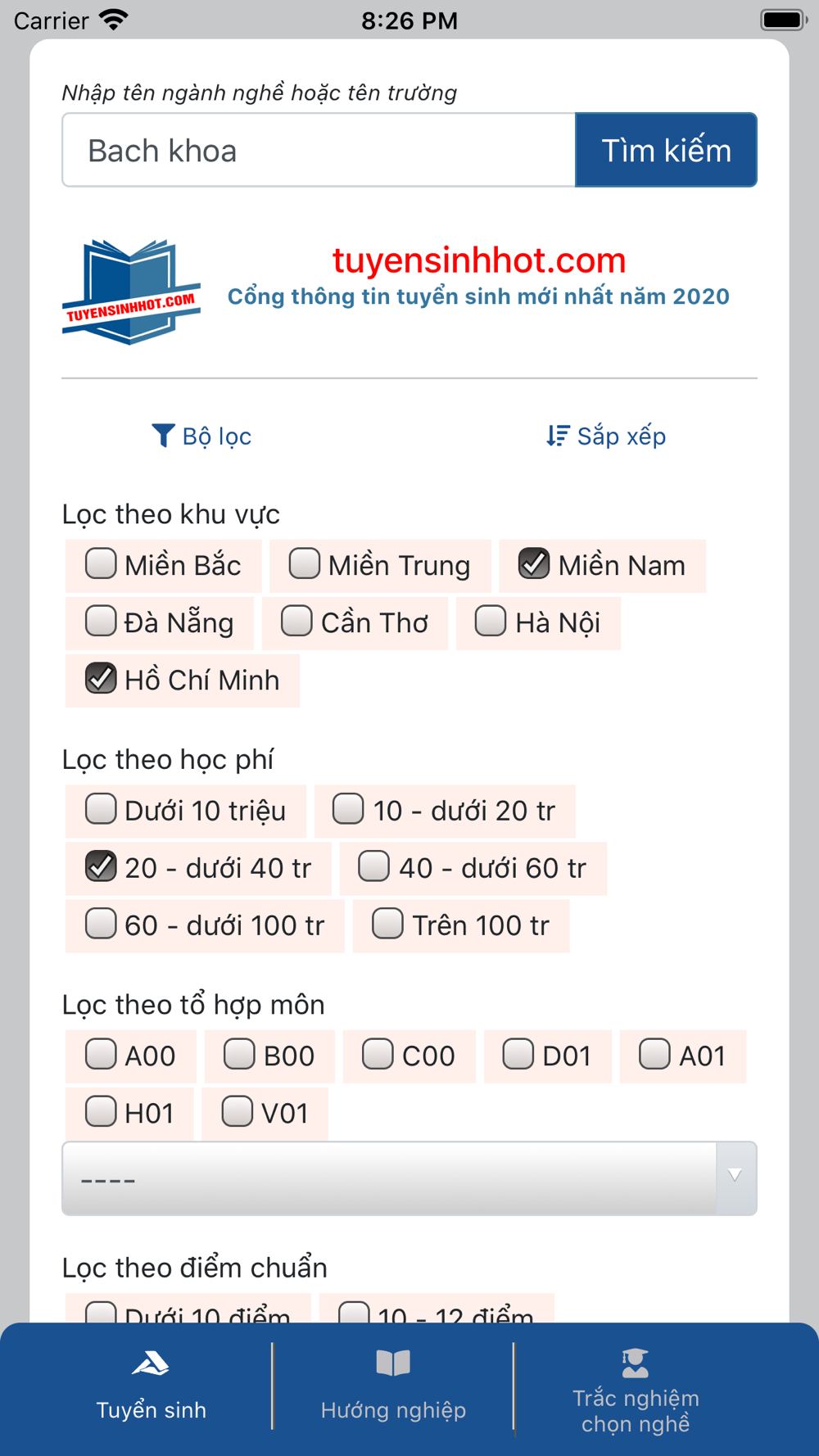
Task: Tap the tuyensinhhot.com book logo
Action: [x=131, y=292]
